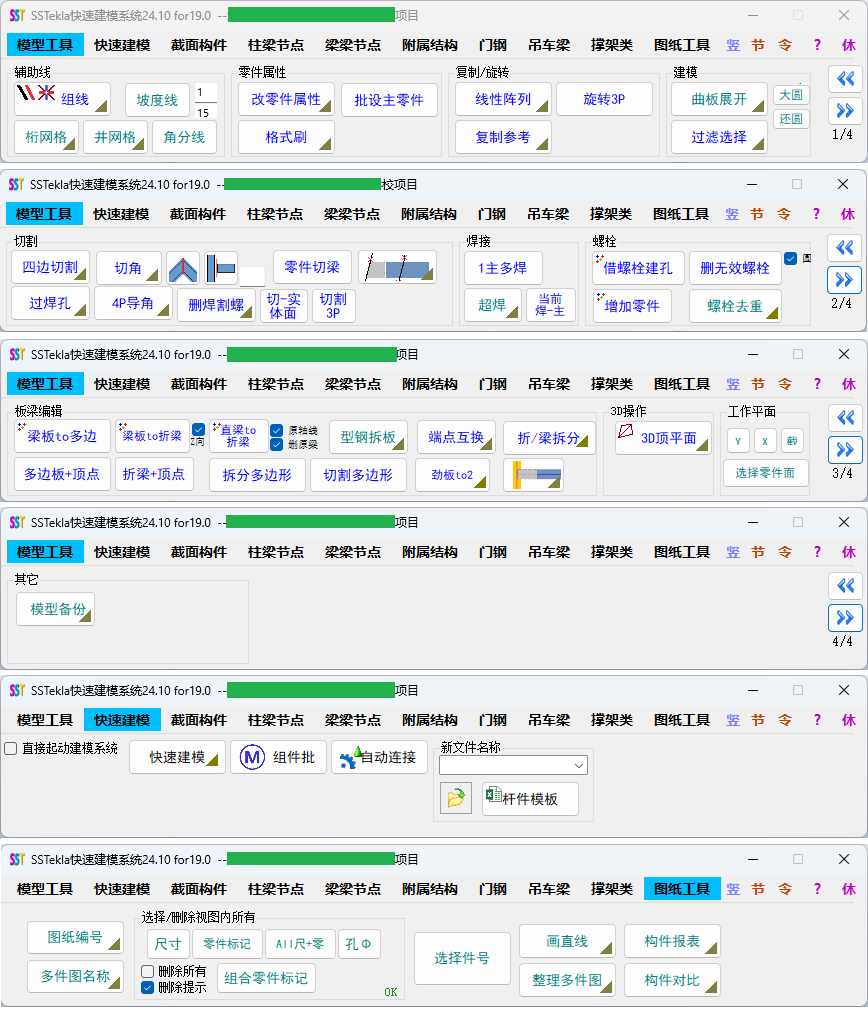868x1016 pixels.
Task: Click the empty box before 零件切梁
Action: click(x=253, y=277)
